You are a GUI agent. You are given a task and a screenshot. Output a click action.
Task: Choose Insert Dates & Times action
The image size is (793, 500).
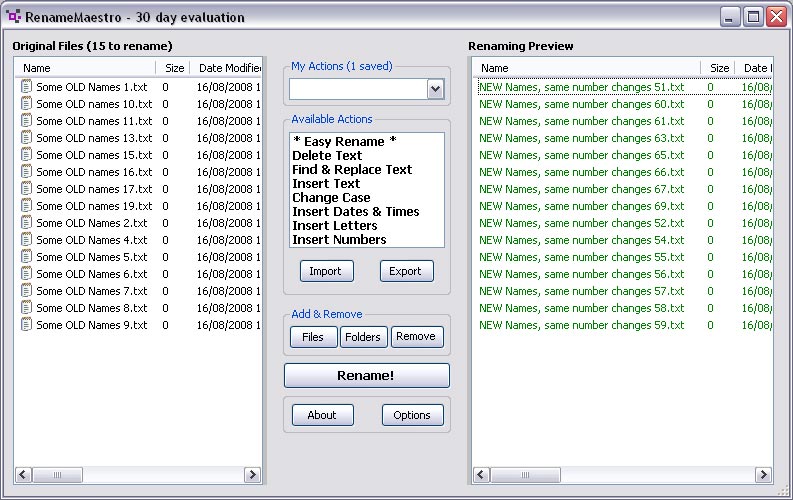pyautogui.click(x=355, y=211)
